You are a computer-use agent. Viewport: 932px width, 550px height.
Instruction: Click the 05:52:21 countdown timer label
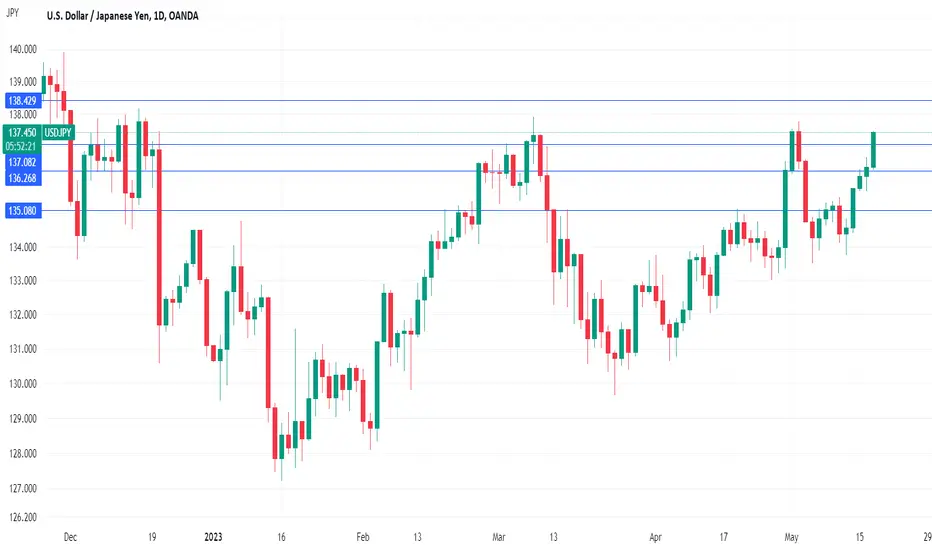21,146
